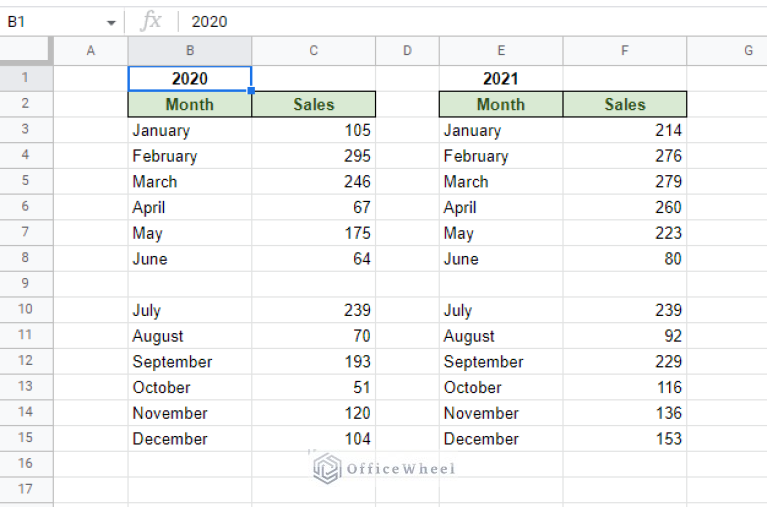Select column G header
Viewport: 767px width, 507px height.
(727, 51)
